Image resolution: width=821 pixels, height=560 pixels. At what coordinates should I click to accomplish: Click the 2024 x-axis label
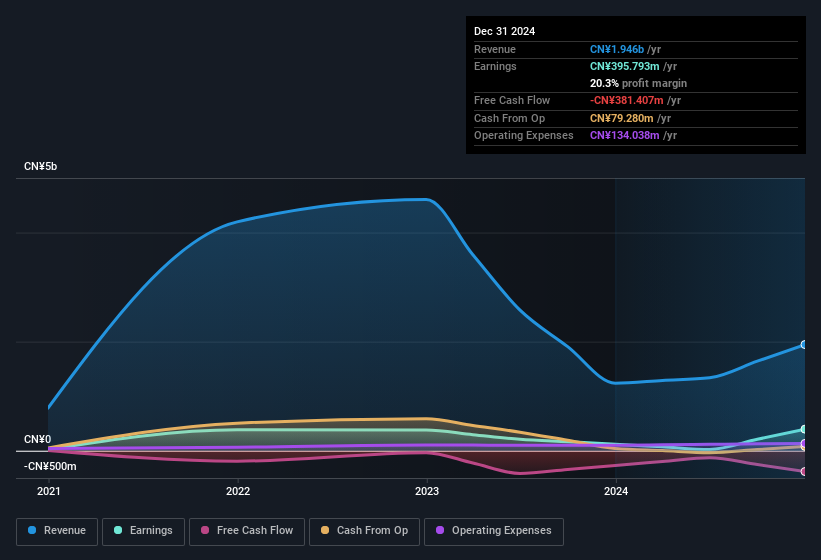[x=616, y=491]
